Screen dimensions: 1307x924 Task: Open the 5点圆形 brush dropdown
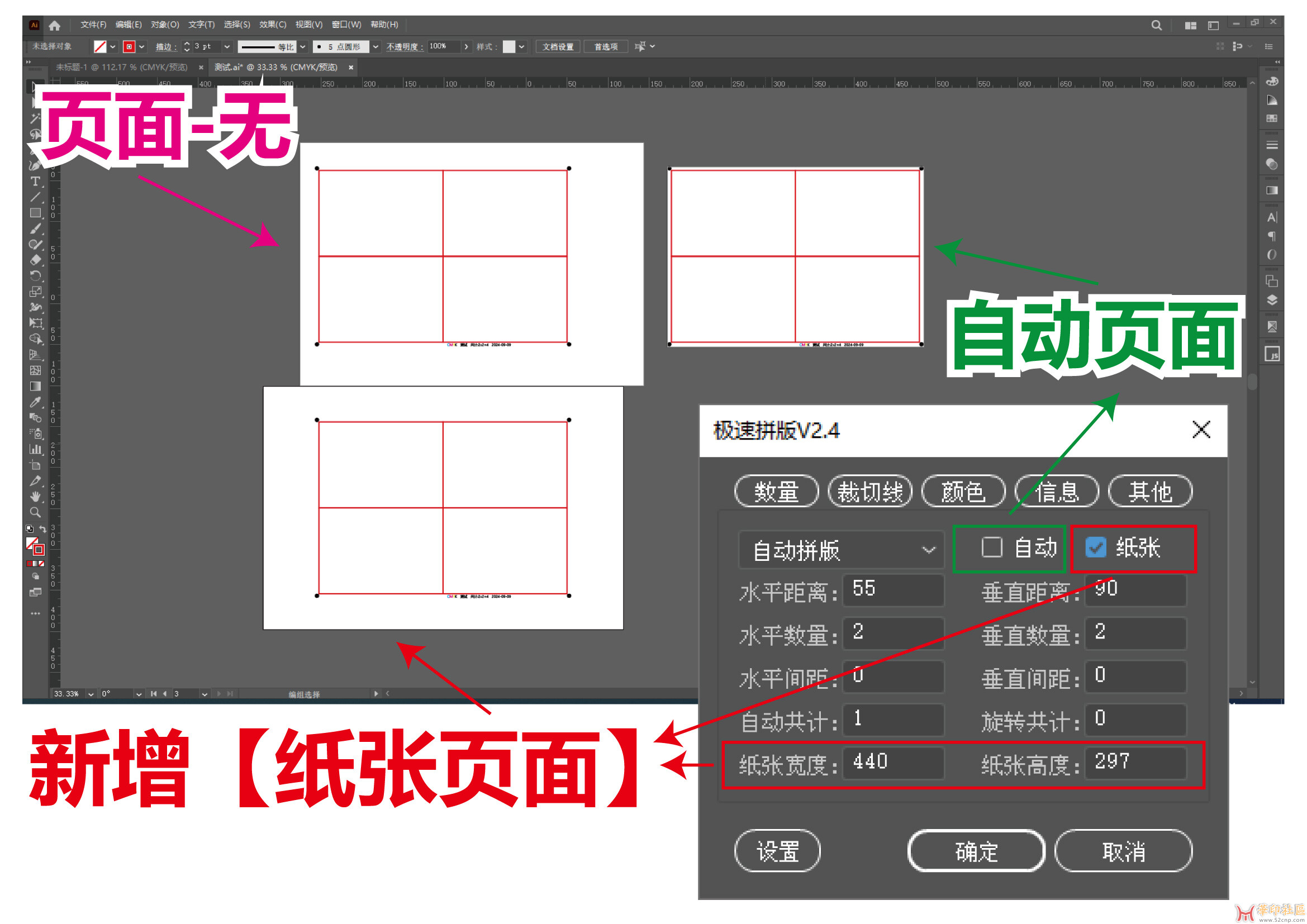point(375,47)
